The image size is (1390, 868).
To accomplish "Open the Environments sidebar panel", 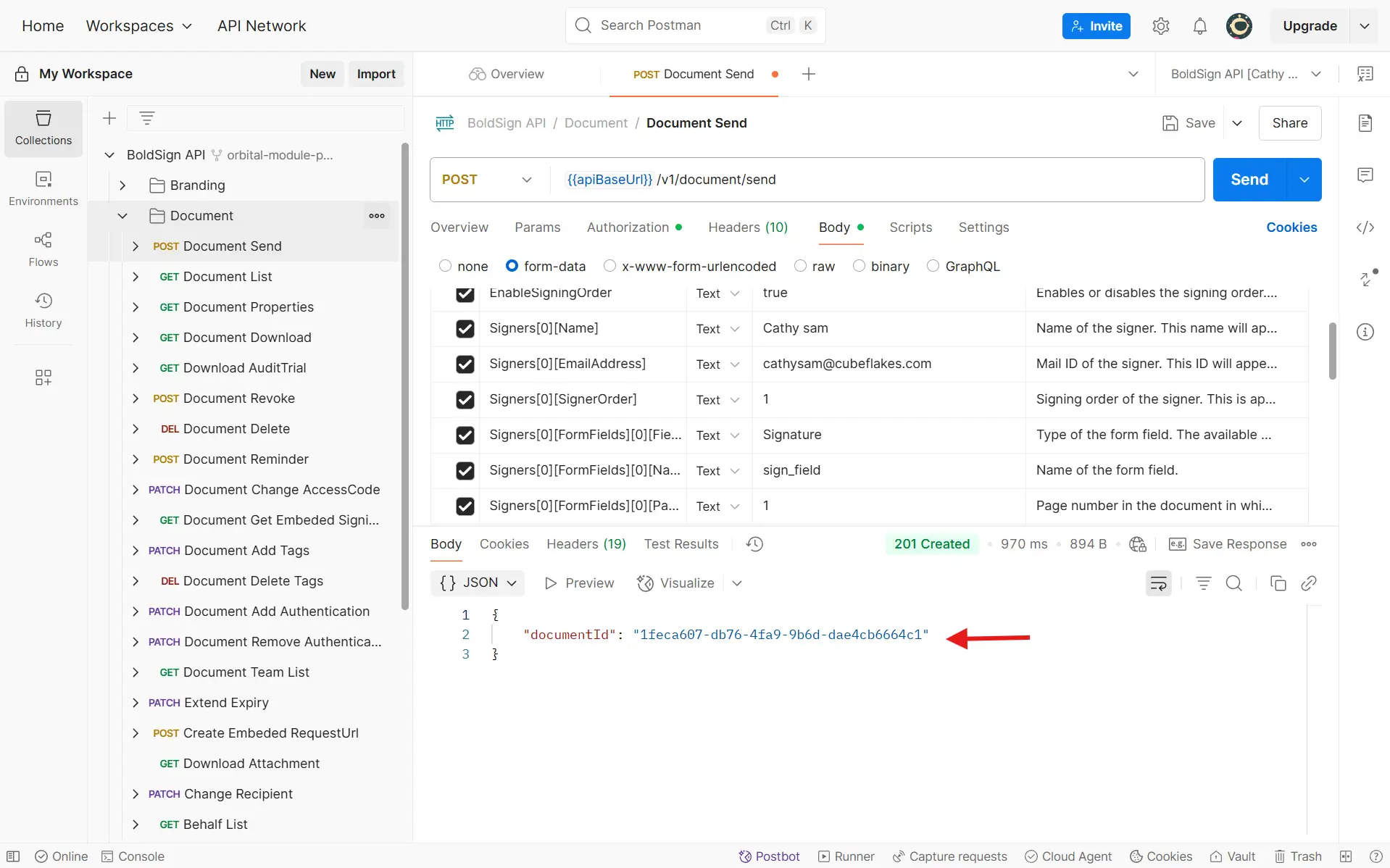I will coord(43,188).
